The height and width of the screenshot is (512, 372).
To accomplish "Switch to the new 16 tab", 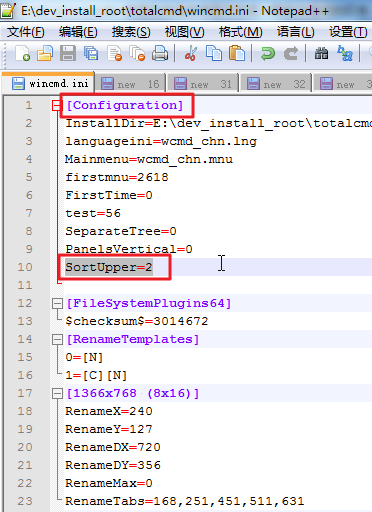I will pos(130,83).
